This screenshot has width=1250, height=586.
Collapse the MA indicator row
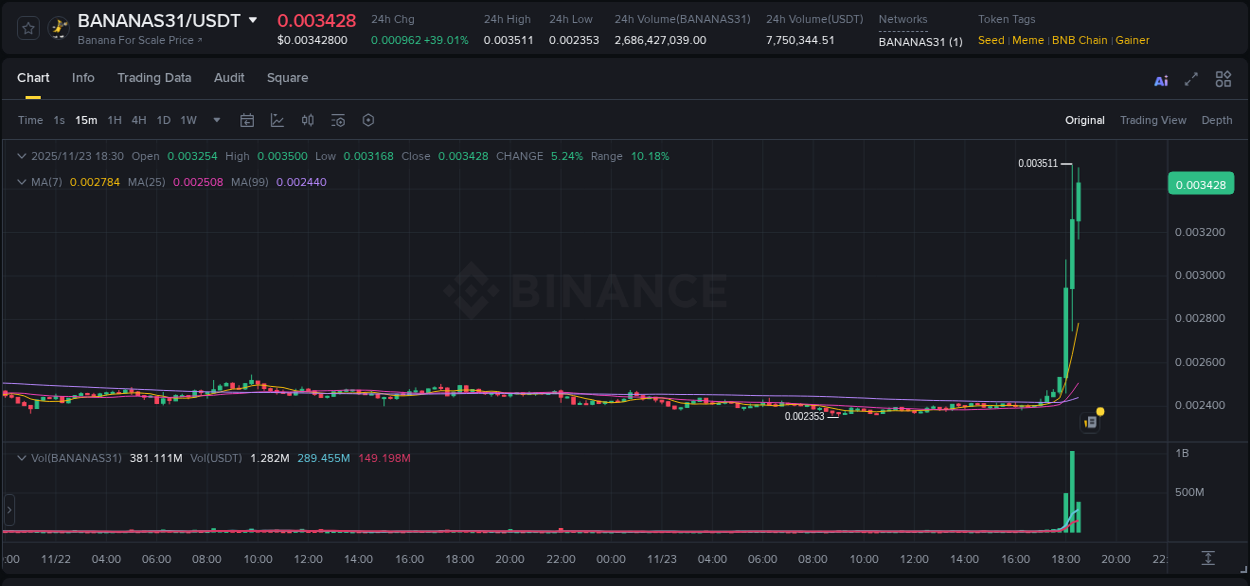tap(22, 182)
